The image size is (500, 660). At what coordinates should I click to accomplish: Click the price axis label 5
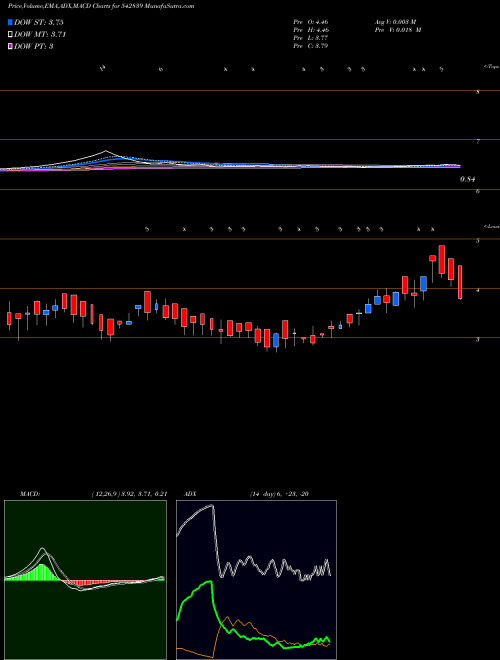click(x=478, y=241)
